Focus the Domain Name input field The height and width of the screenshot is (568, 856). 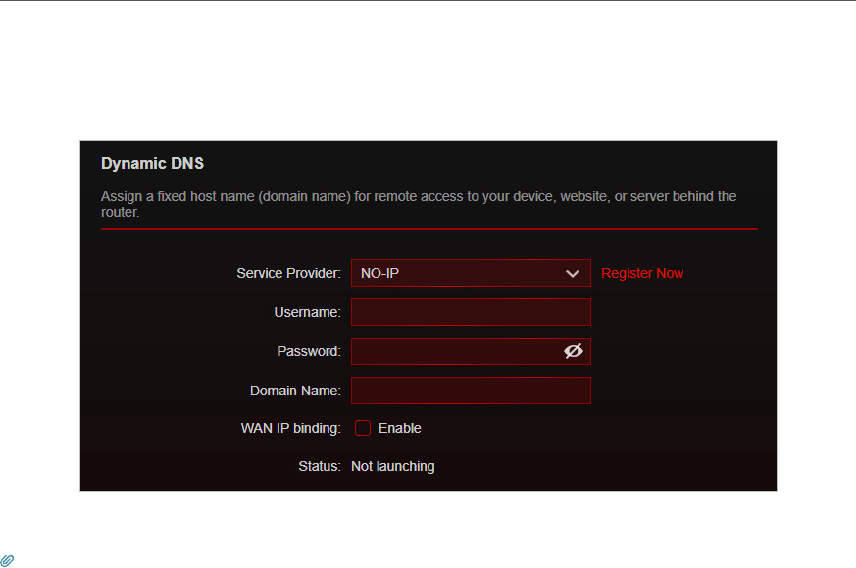click(471, 390)
